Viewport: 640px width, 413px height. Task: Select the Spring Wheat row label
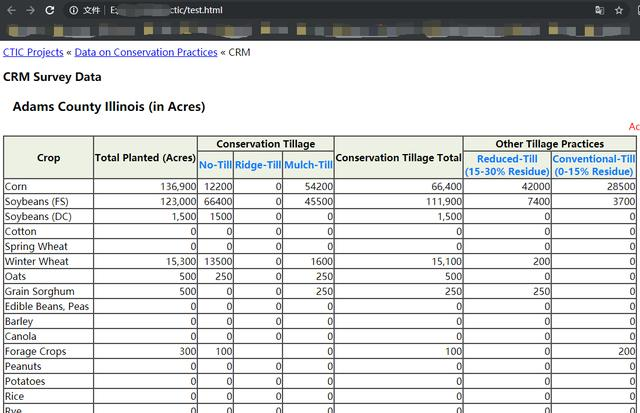(x=36, y=246)
